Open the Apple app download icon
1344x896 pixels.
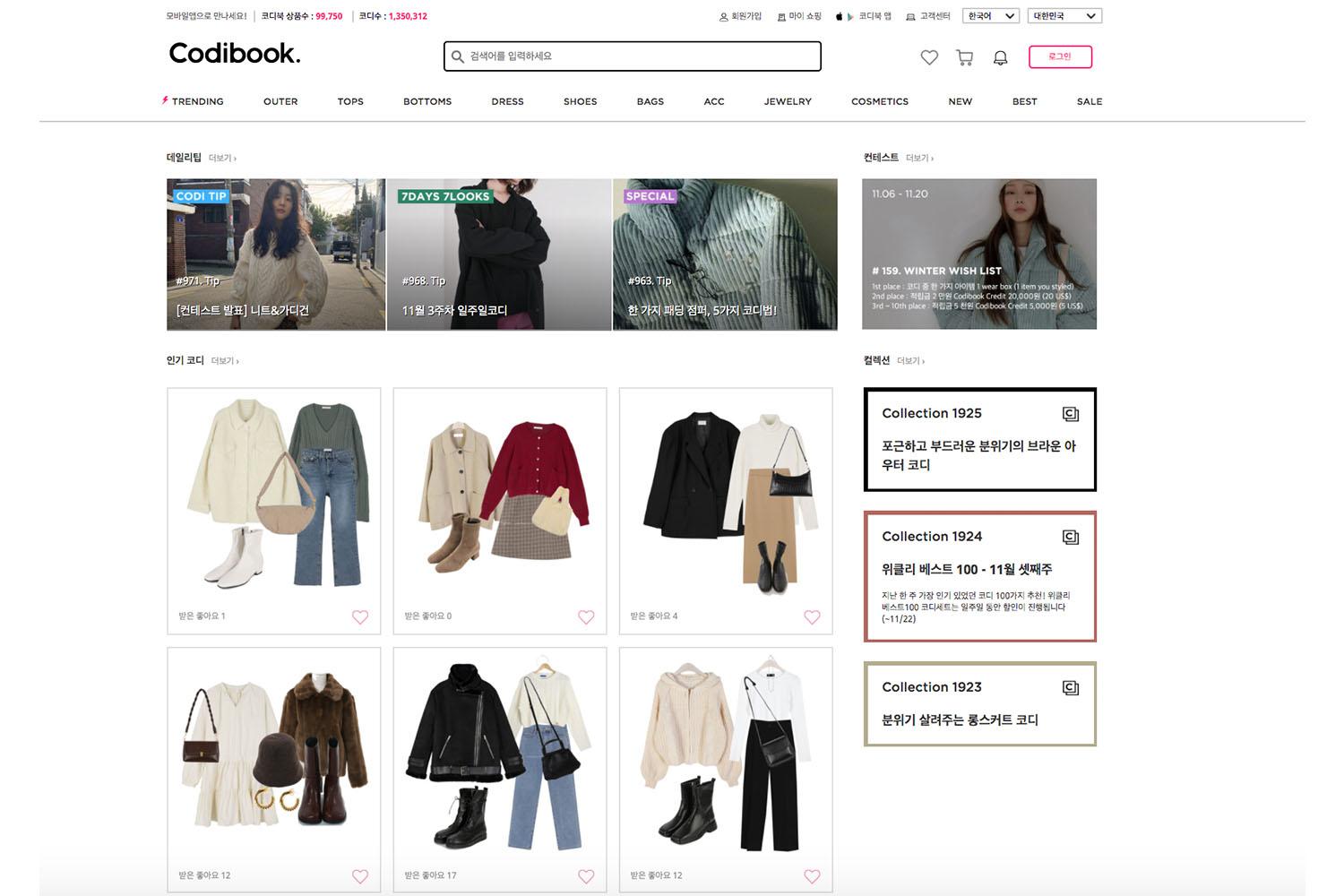click(x=839, y=15)
